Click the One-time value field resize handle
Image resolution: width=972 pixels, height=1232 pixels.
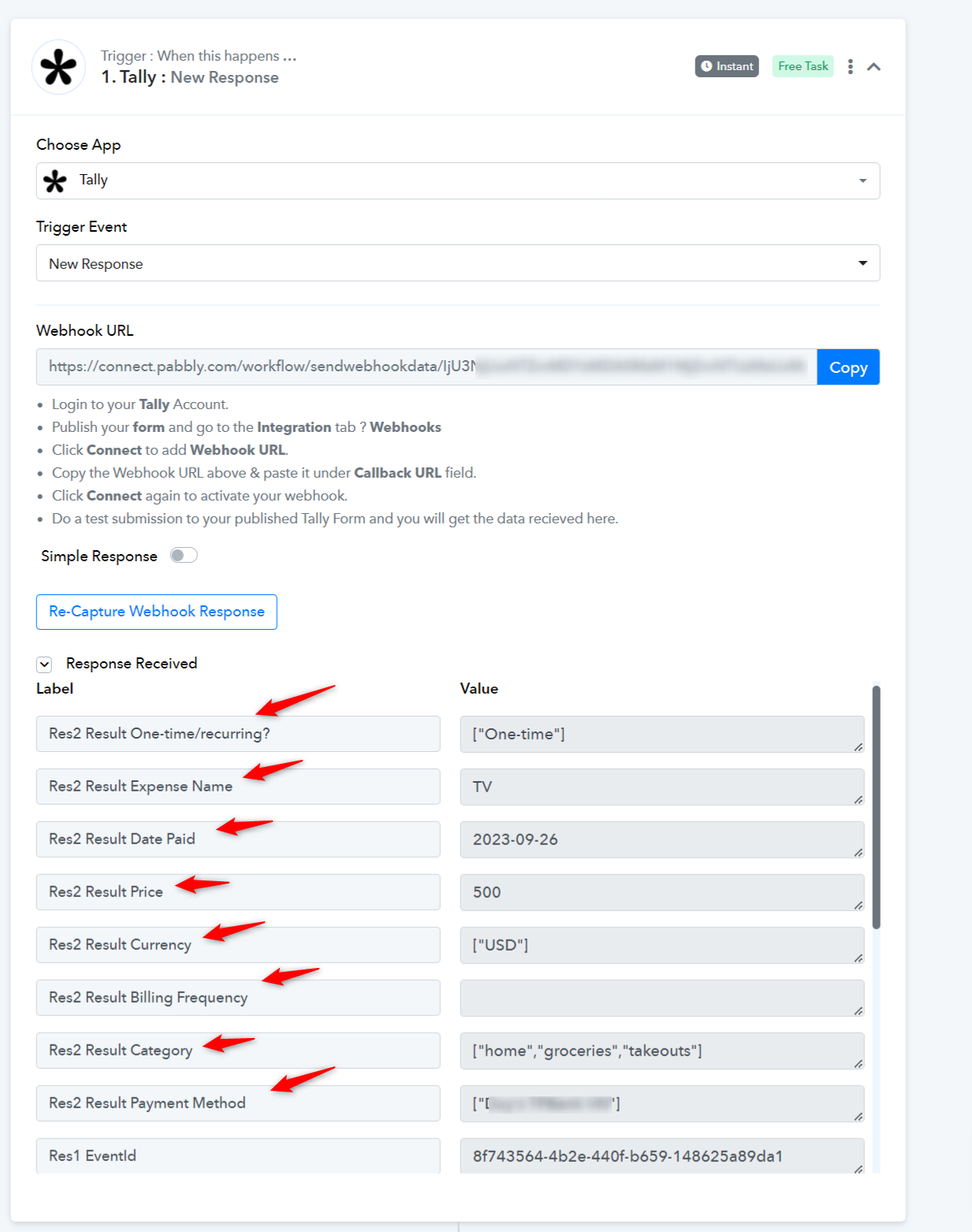[858, 746]
